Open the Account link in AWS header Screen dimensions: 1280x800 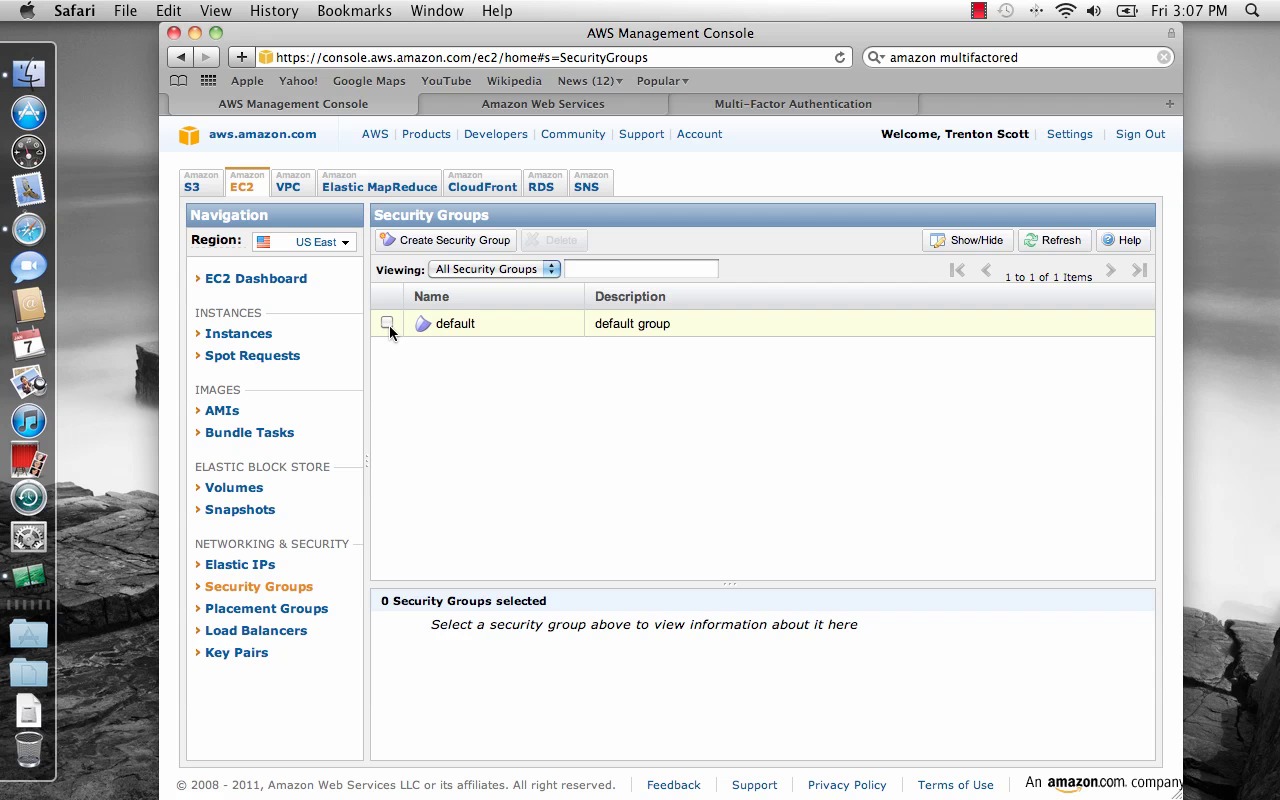(x=699, y=134)
